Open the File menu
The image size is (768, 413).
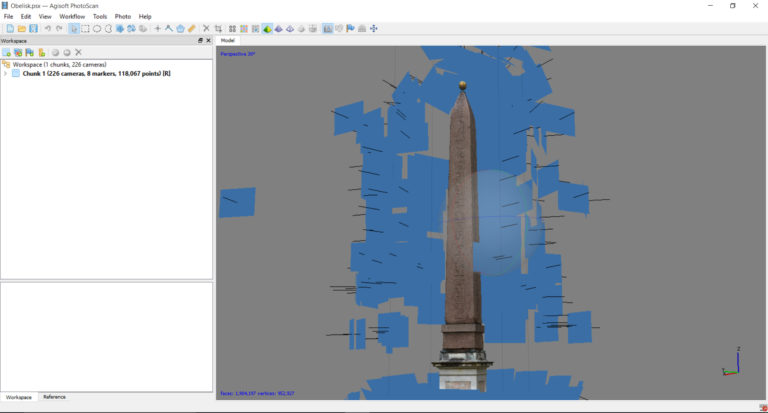tap(8, 17)
